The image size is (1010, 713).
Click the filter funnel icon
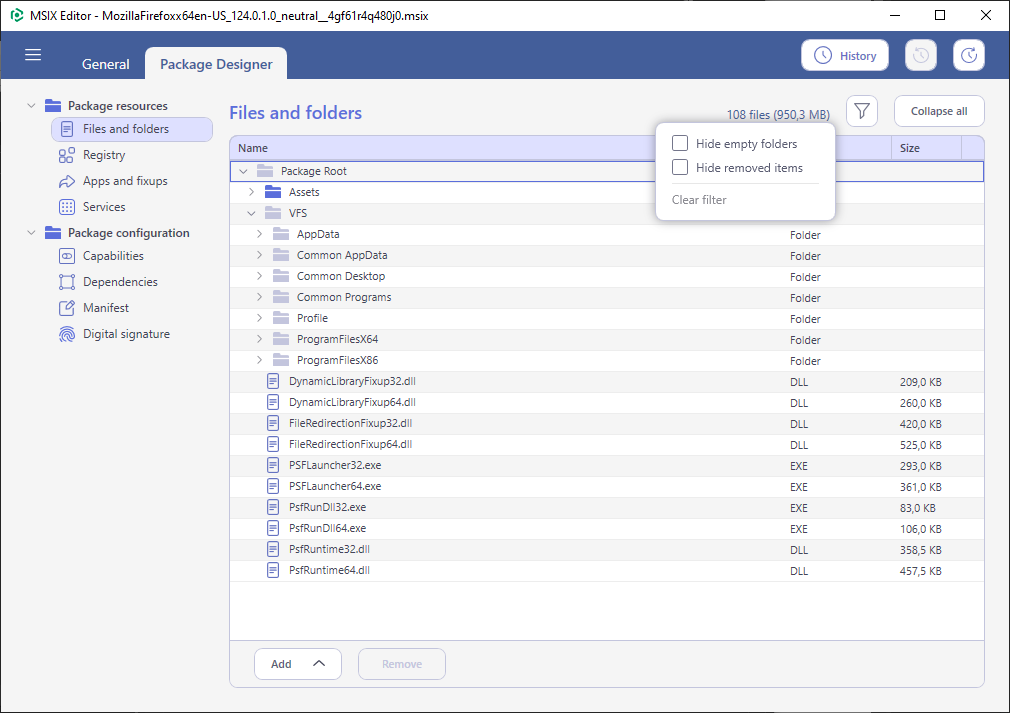click(x=862, y=111)
